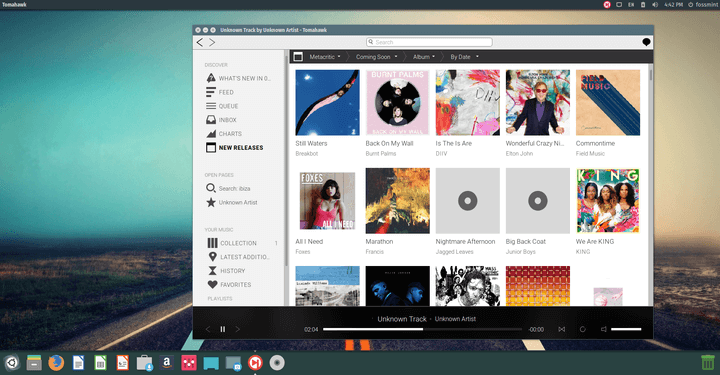Skip to the previous track
This screenshot has width=720, height=375.
pos(208,329)
